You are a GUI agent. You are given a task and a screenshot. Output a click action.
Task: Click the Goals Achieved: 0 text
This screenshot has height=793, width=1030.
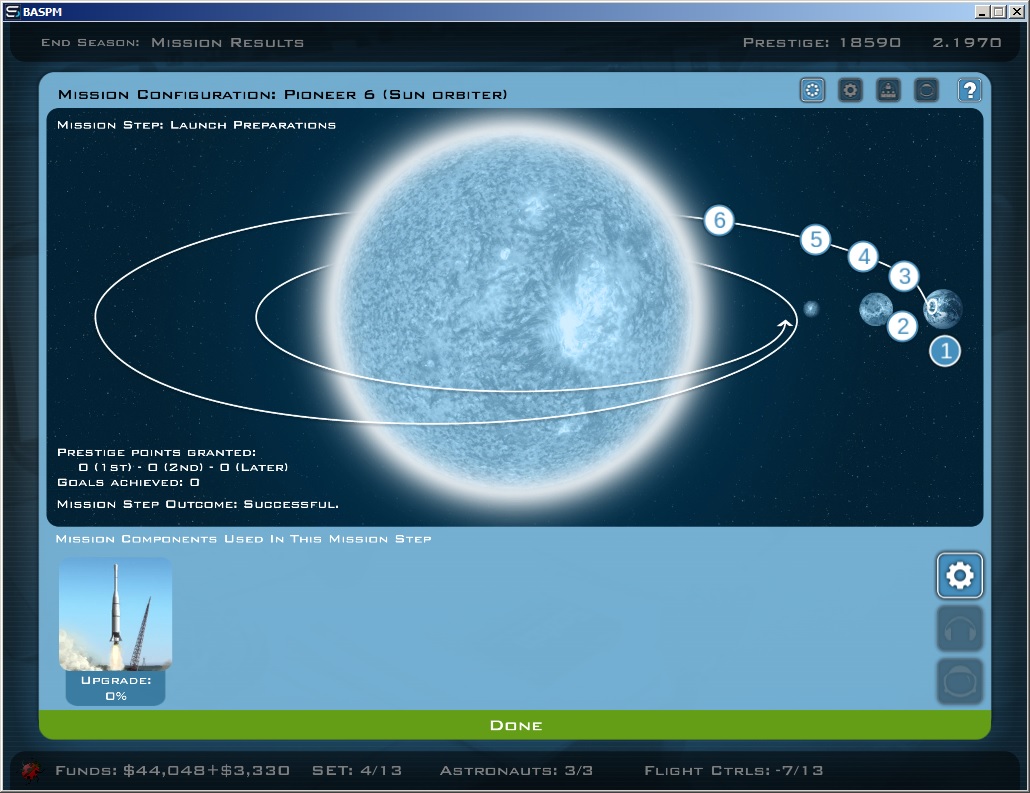pyautogui.click(x=128, y=482)
